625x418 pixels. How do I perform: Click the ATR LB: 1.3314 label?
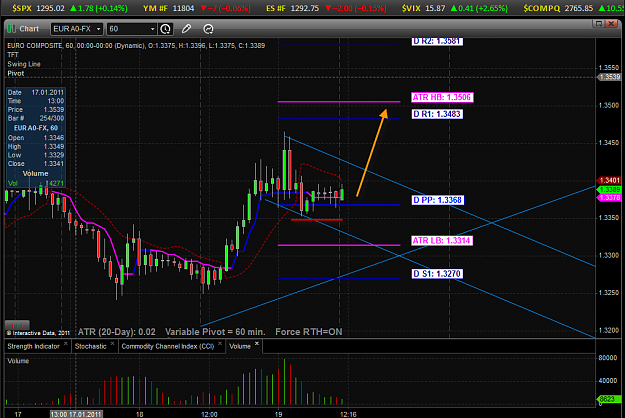pos(442,241)
